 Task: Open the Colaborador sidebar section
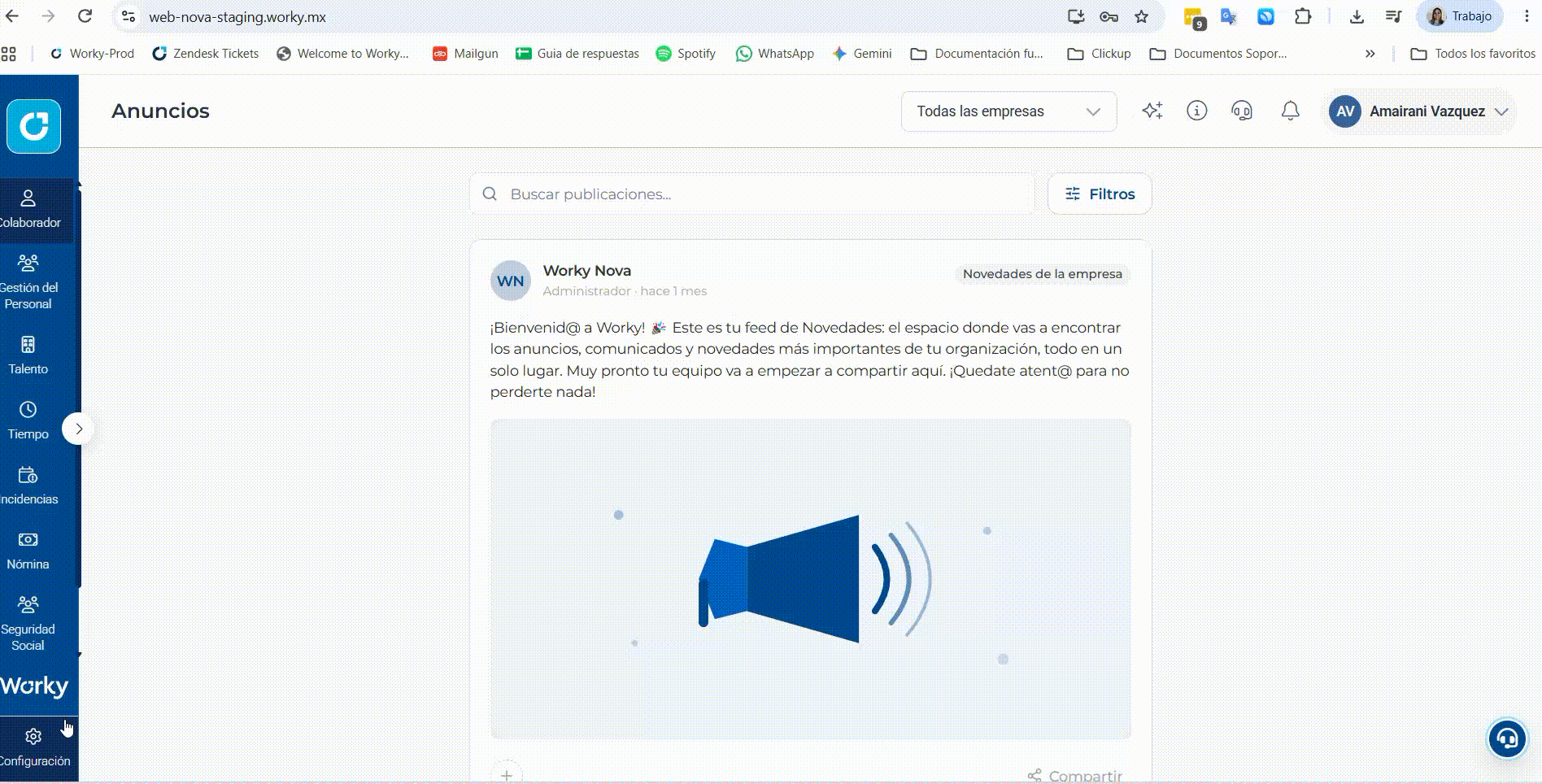click(30, 210)
